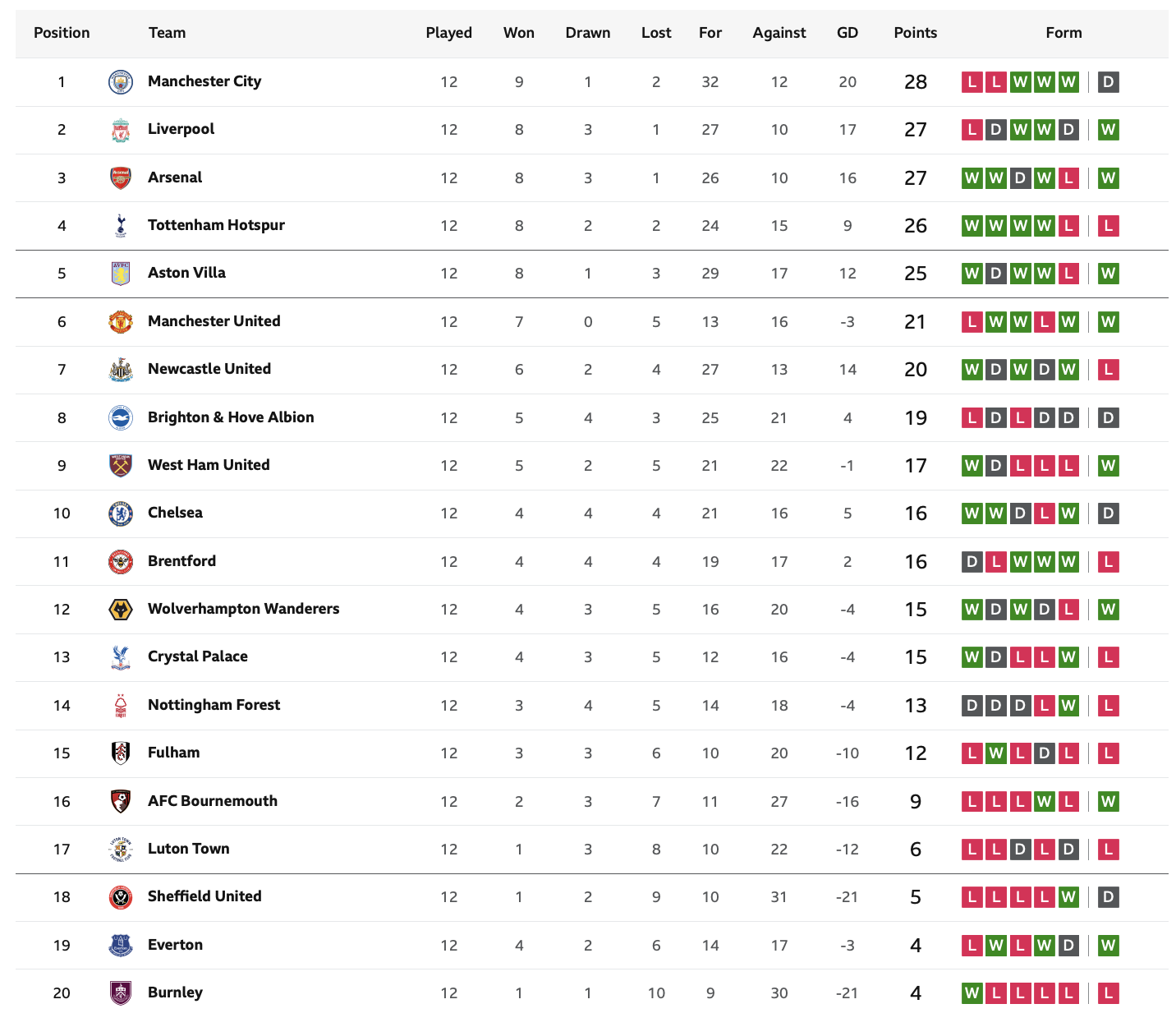
Task: Click the GD column header
Action: click(848, 33)
